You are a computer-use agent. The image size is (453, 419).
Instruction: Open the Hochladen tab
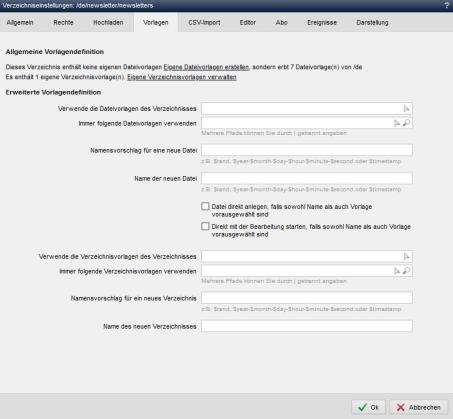click(108, 22)
